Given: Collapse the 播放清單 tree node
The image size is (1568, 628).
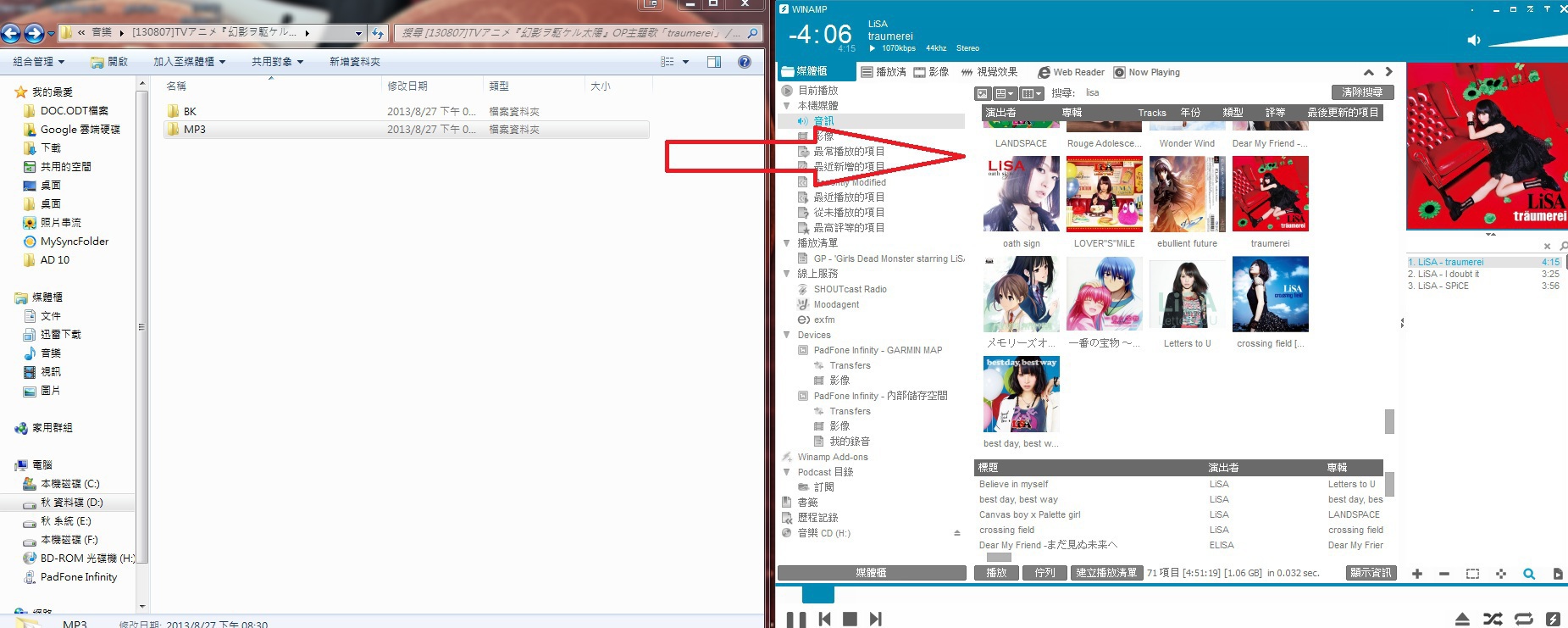Looking at the screenshot, I should [x=787, y=243].
